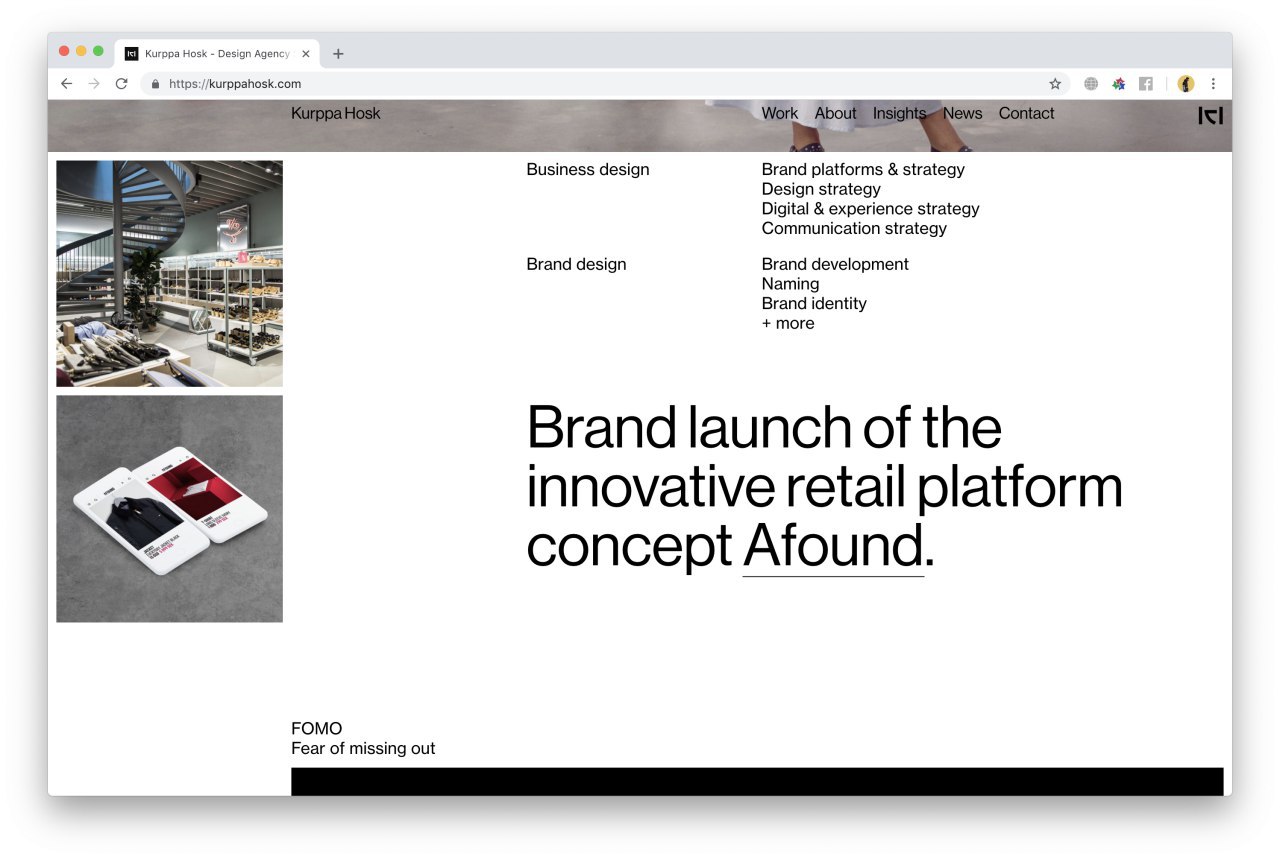Click the Kurppa Hosk site name
1280x859 pixels.
click(336, 114)
